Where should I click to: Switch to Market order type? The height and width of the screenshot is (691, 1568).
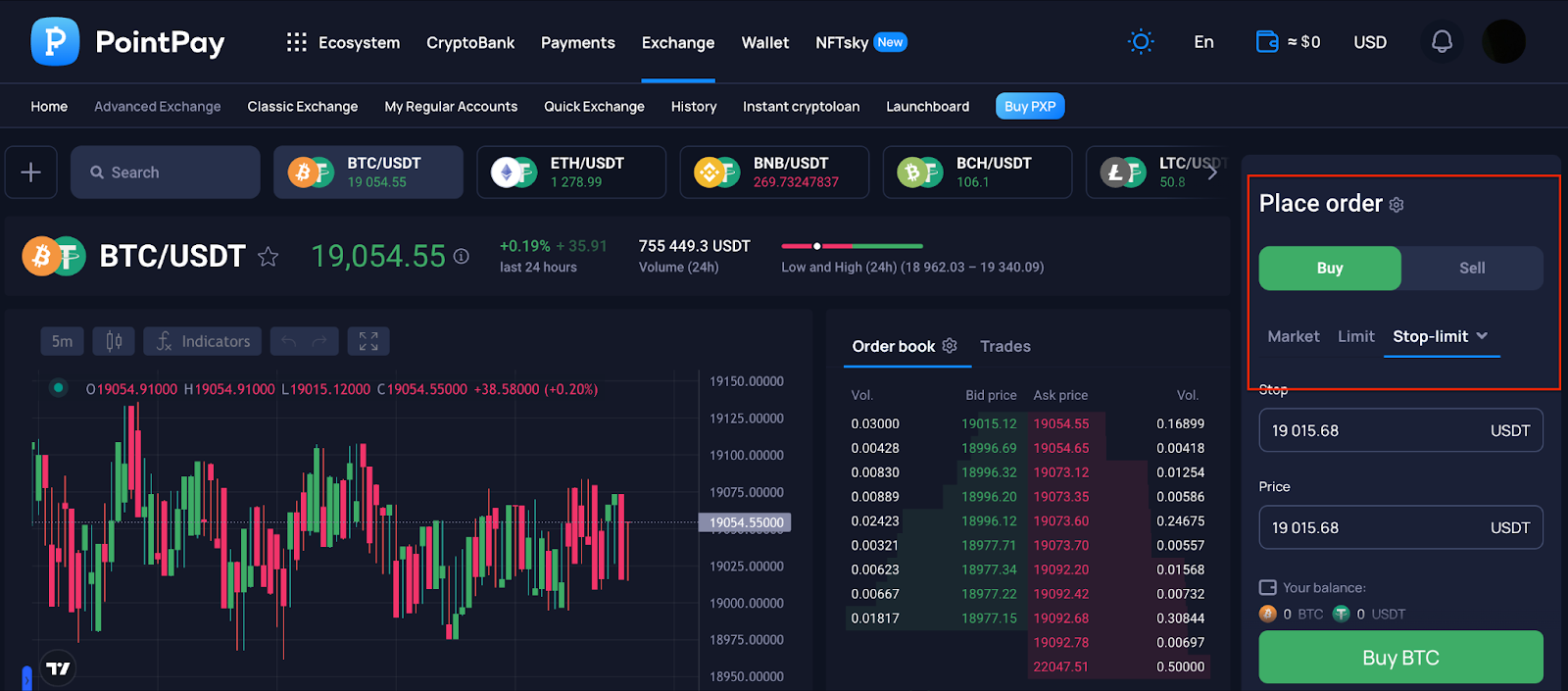tap(1294, 336)
